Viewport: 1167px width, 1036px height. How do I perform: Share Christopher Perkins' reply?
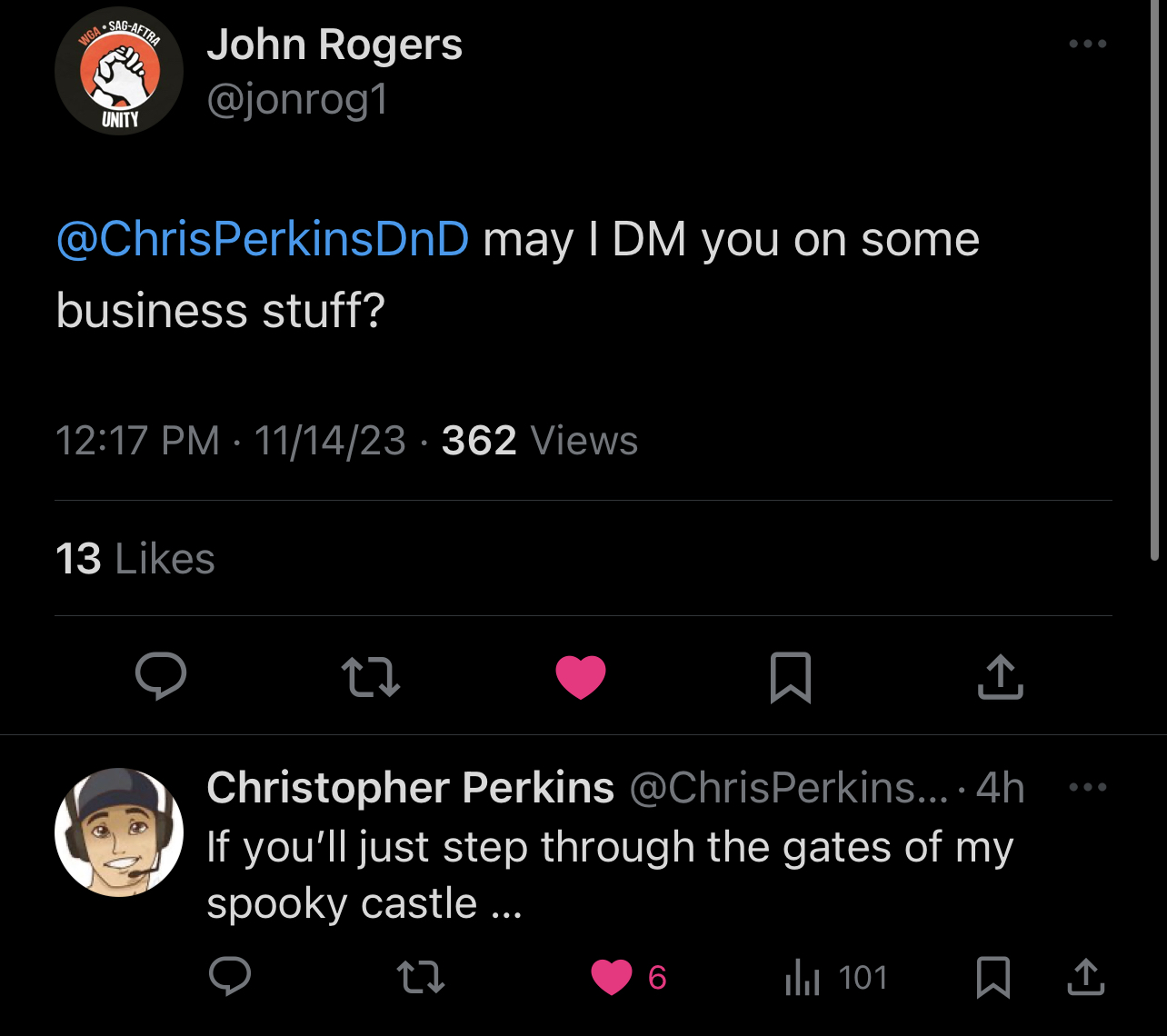pos(1085,977)
